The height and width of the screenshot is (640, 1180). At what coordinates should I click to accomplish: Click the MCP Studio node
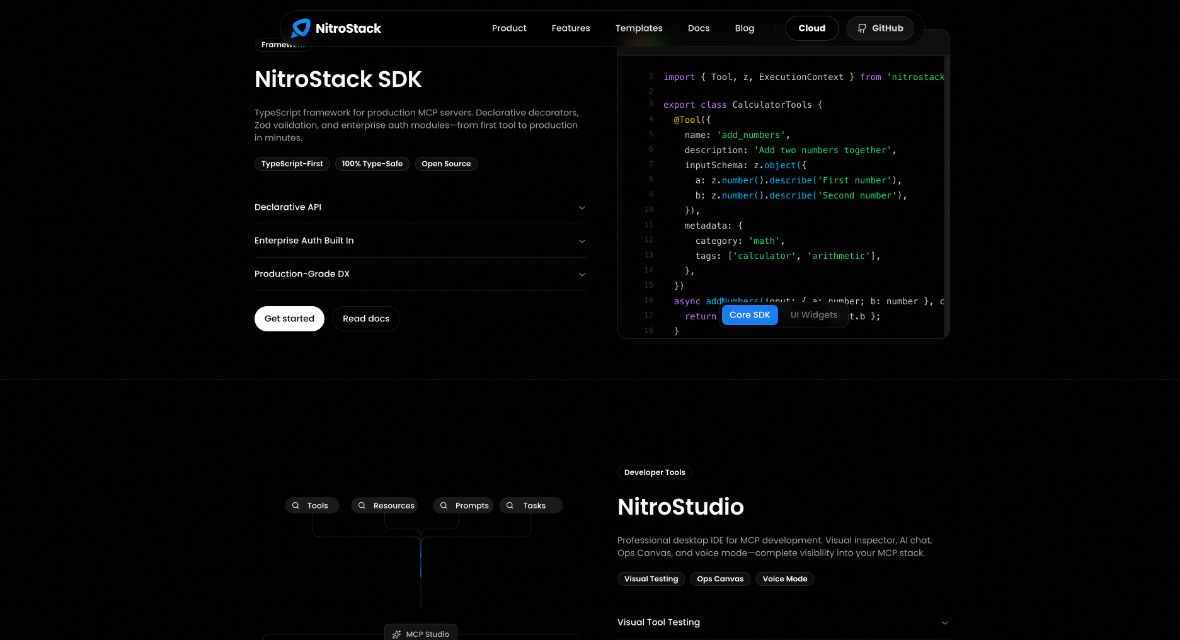point(421,633)
